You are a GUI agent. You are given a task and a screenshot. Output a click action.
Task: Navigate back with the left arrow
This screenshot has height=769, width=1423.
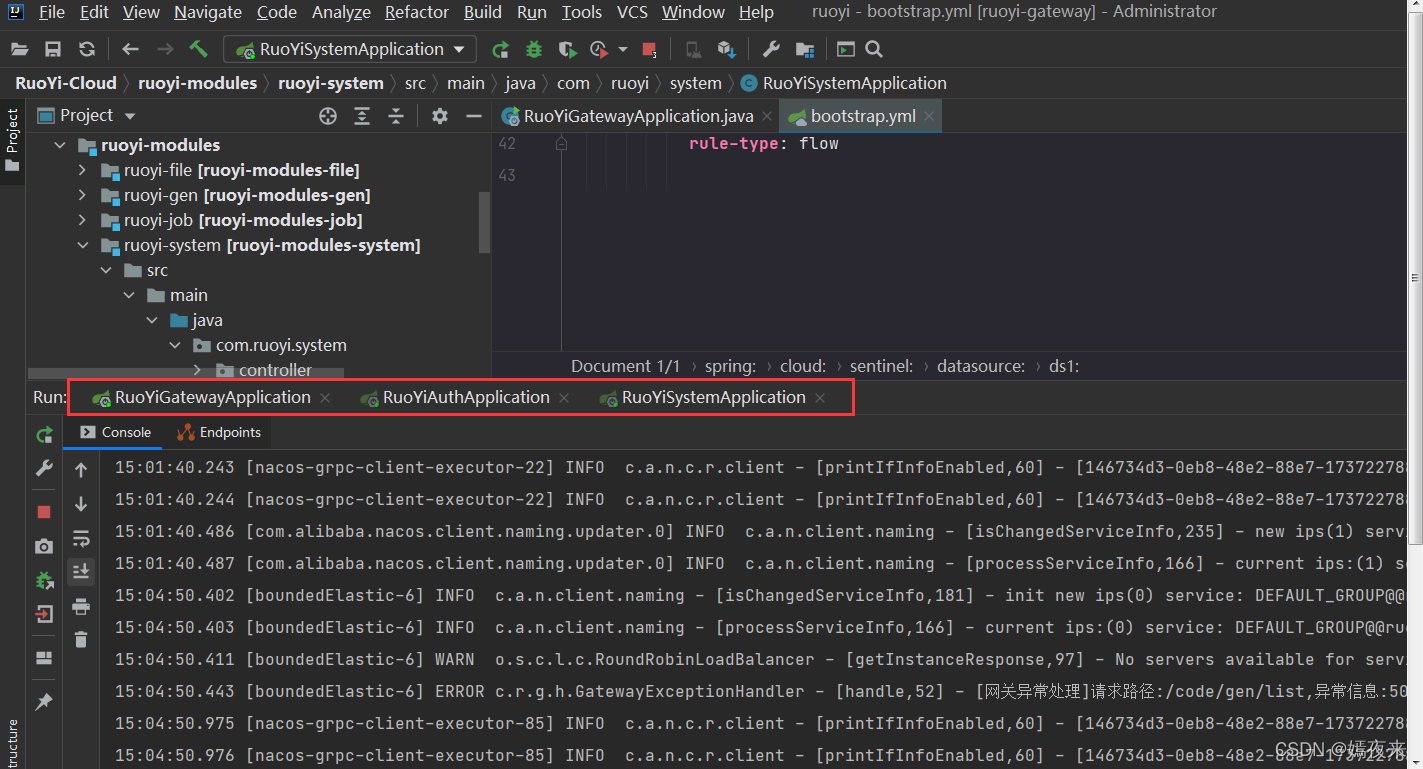(130, 49)
